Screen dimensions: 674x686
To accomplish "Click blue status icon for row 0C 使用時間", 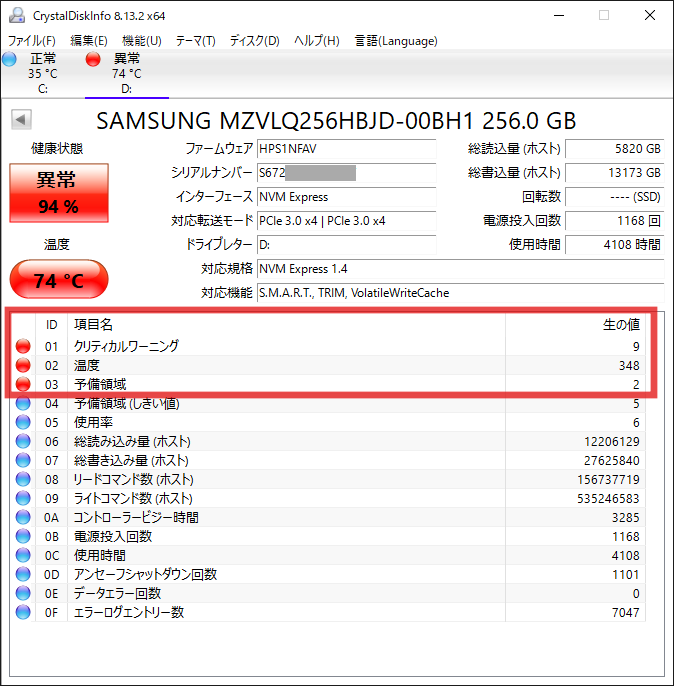I will point(23,556).
